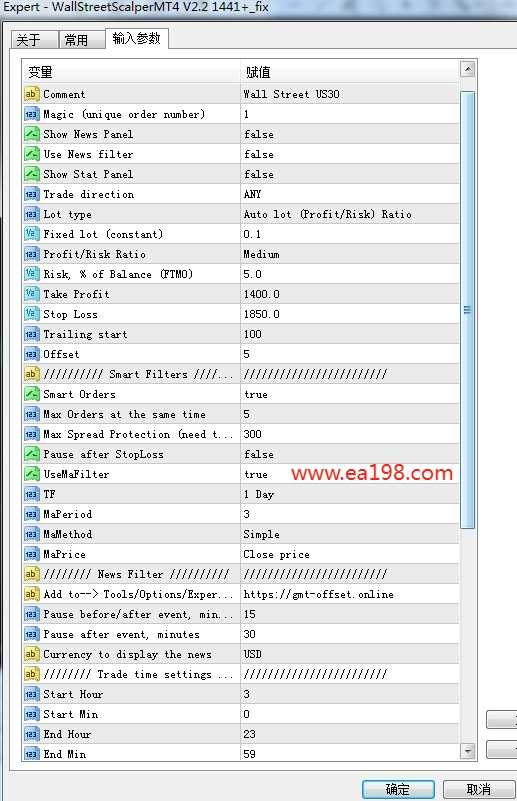Click the double-type icon beside Stop Loss

pyautogui.click(x=31, y=314)
